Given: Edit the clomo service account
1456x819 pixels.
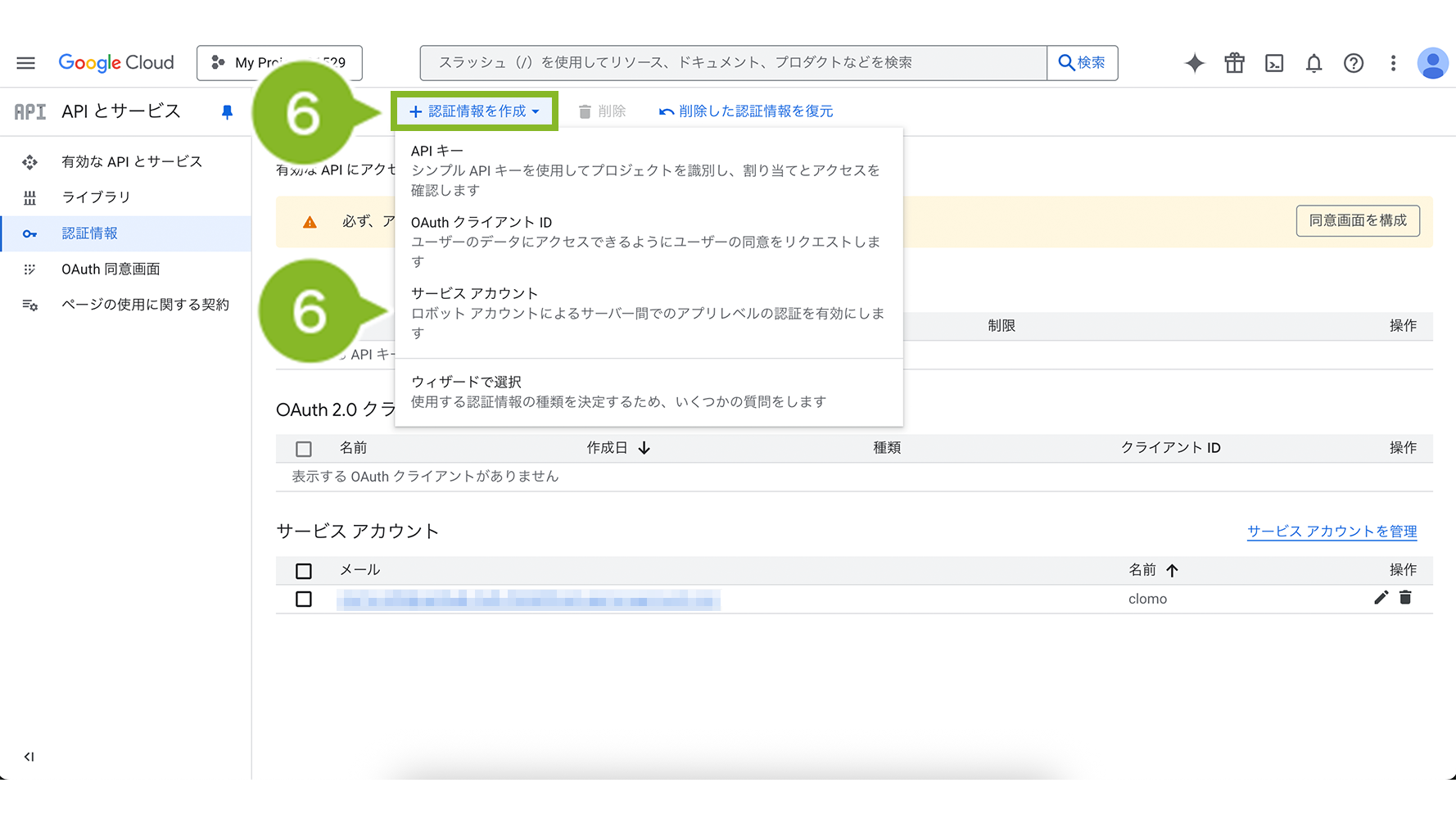Looking at the screenshot, I should [1381, 598].
